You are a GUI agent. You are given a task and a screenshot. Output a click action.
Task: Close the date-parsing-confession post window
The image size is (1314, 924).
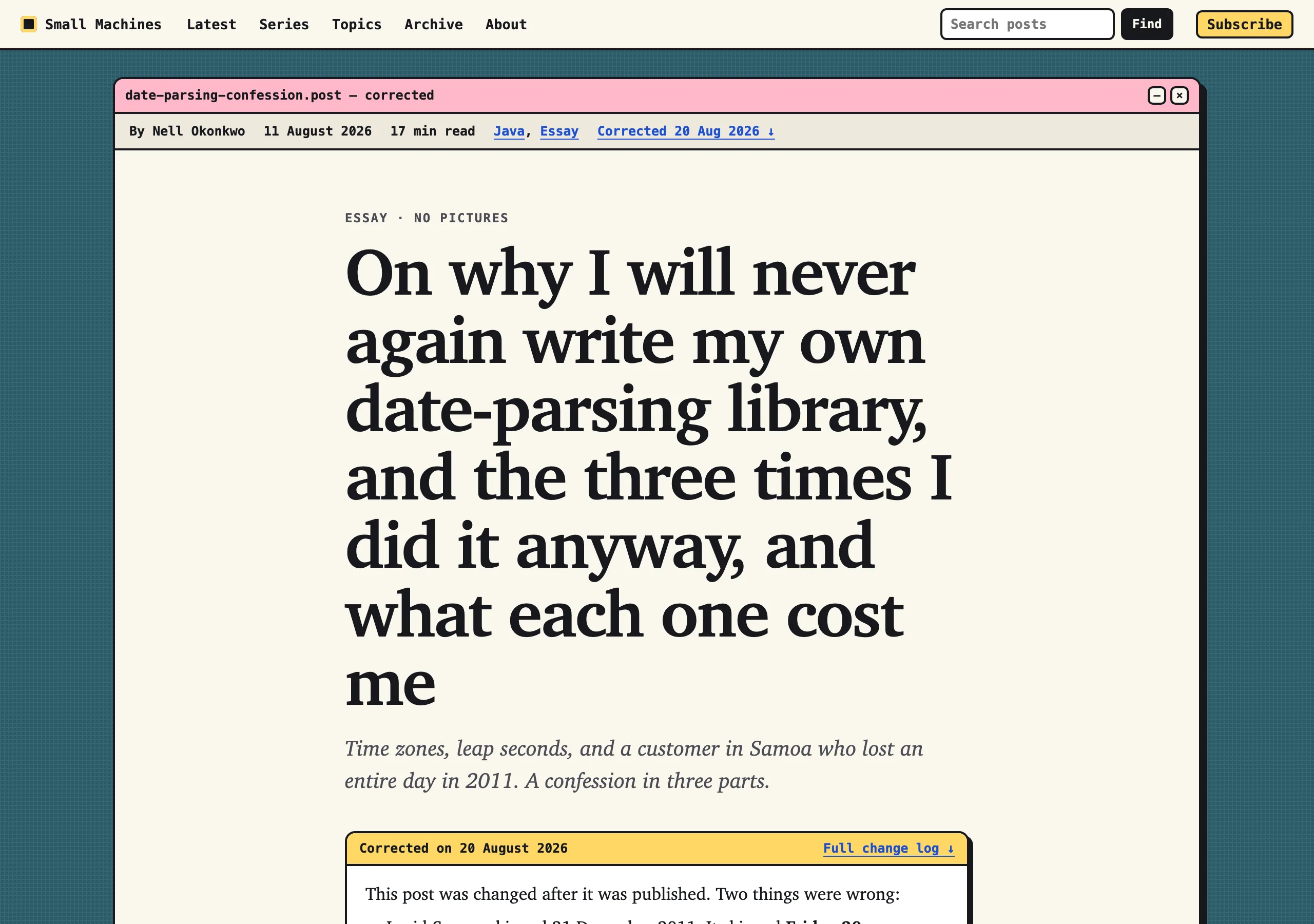click(1179, 95)
